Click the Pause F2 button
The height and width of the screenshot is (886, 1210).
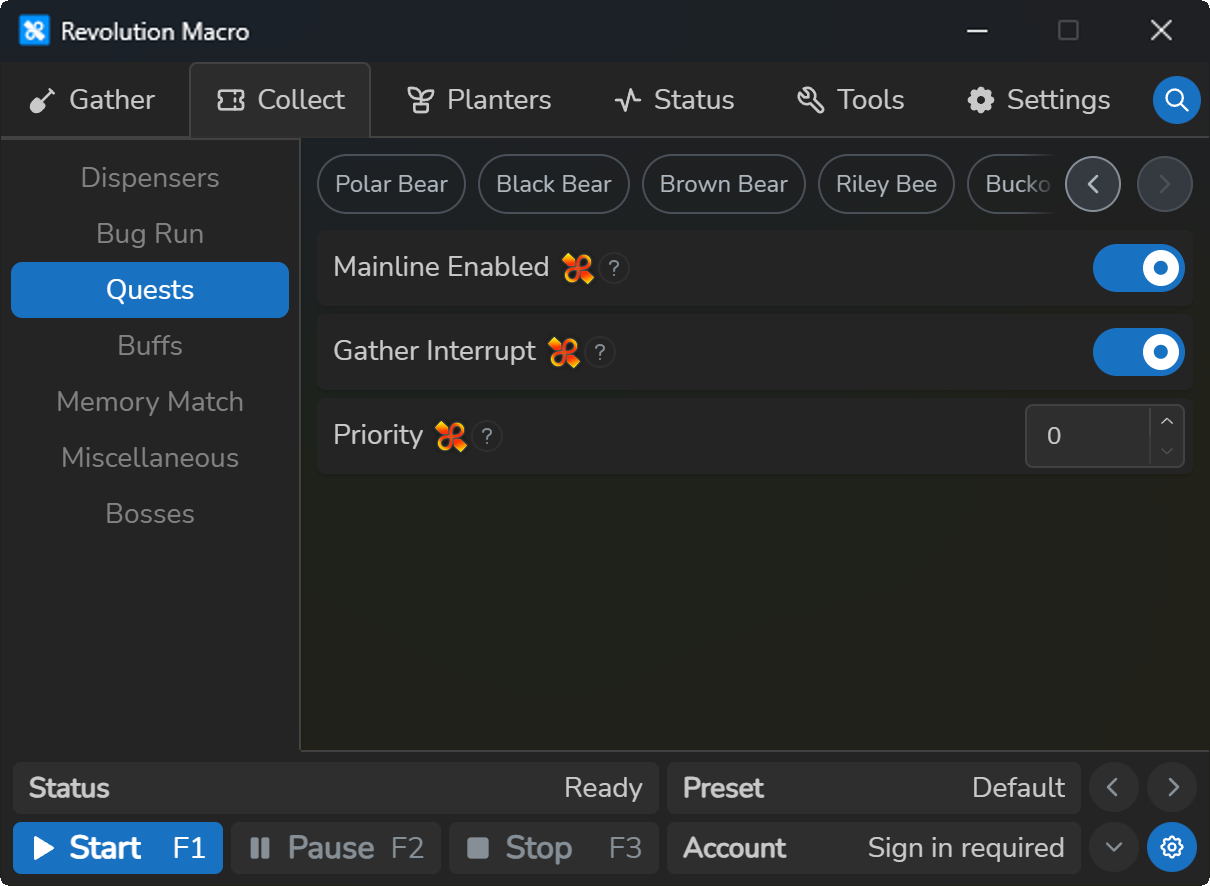[336, 848]
